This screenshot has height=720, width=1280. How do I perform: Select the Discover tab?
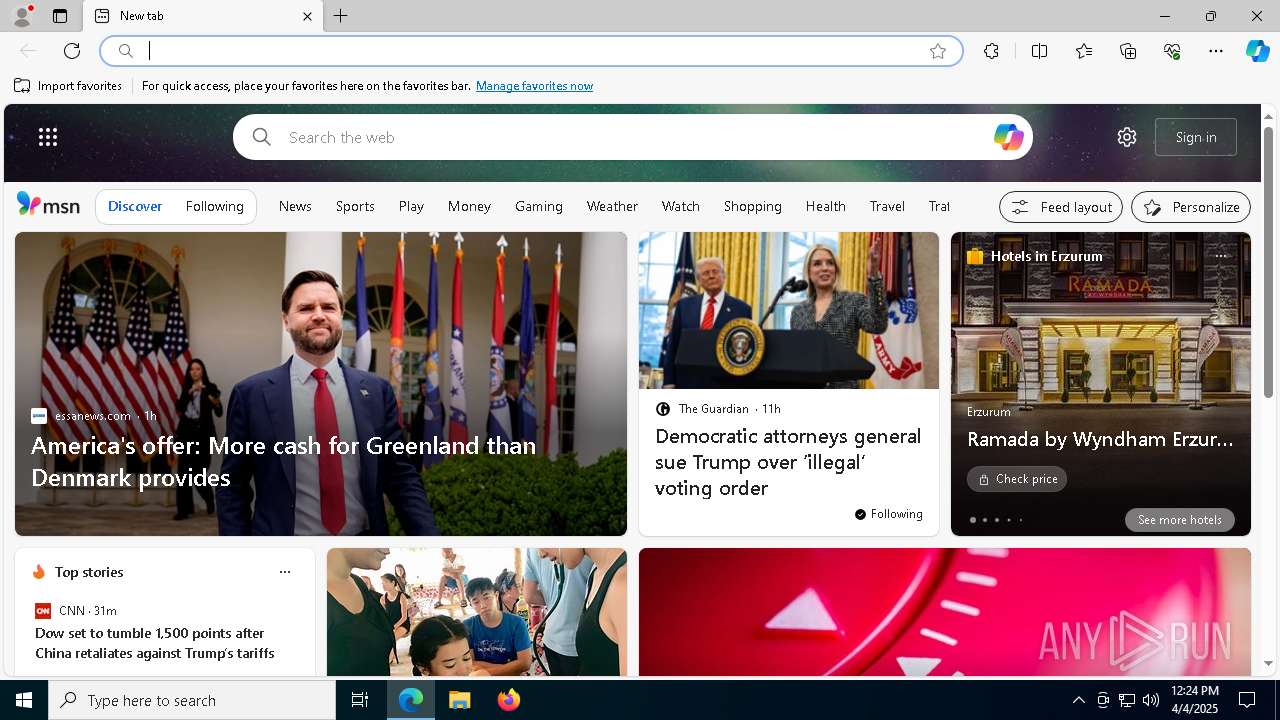(x=135, y=206)
